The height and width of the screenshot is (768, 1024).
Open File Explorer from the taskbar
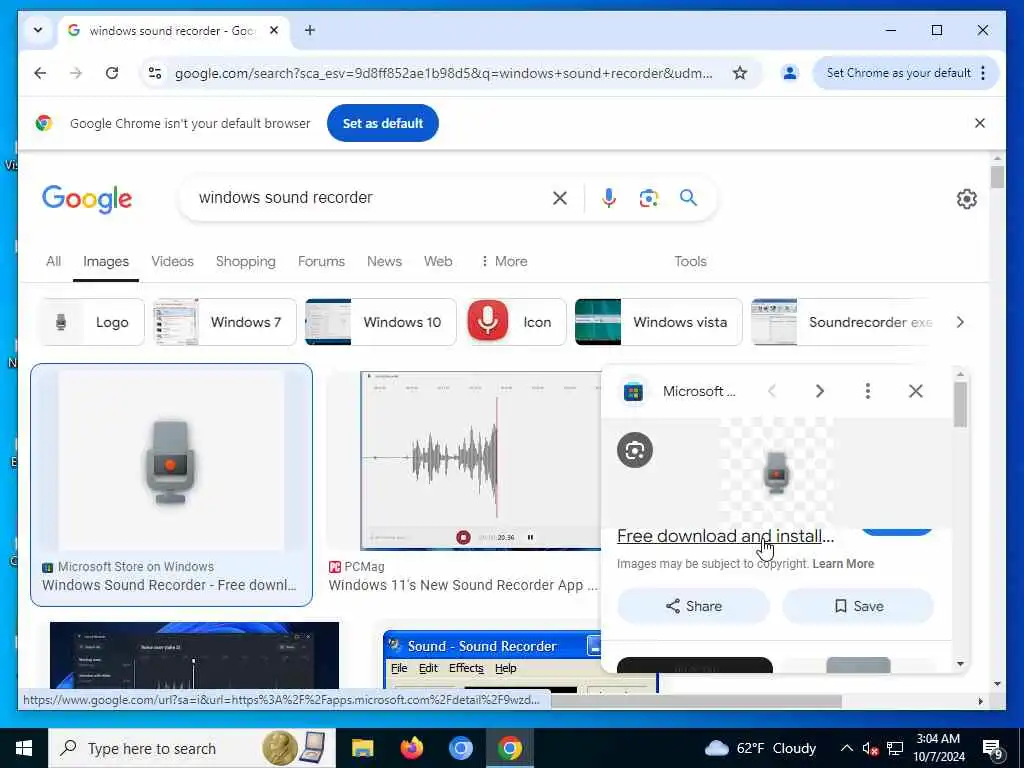point(362,748)
